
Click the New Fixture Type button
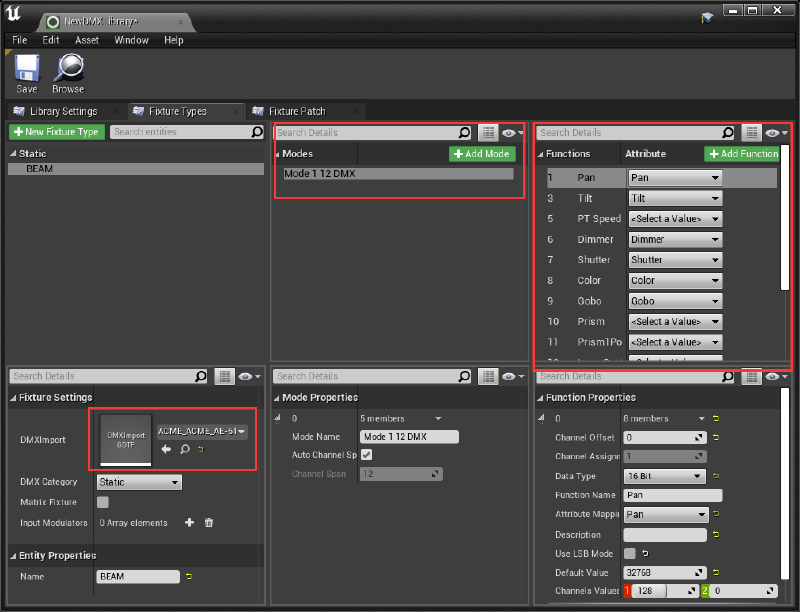[x=56, y=132]
